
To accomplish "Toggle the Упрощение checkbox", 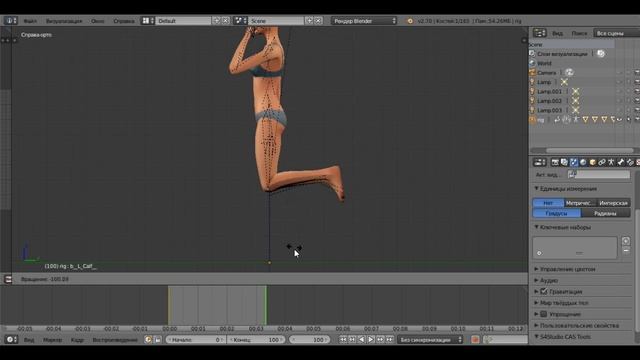I will pyautogui.click(x=544, y=314).
